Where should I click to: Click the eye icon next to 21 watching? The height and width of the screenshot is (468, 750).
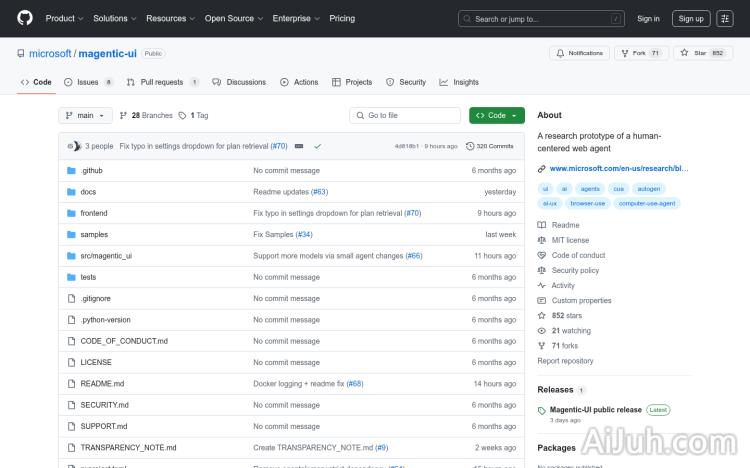coord(541,331)
